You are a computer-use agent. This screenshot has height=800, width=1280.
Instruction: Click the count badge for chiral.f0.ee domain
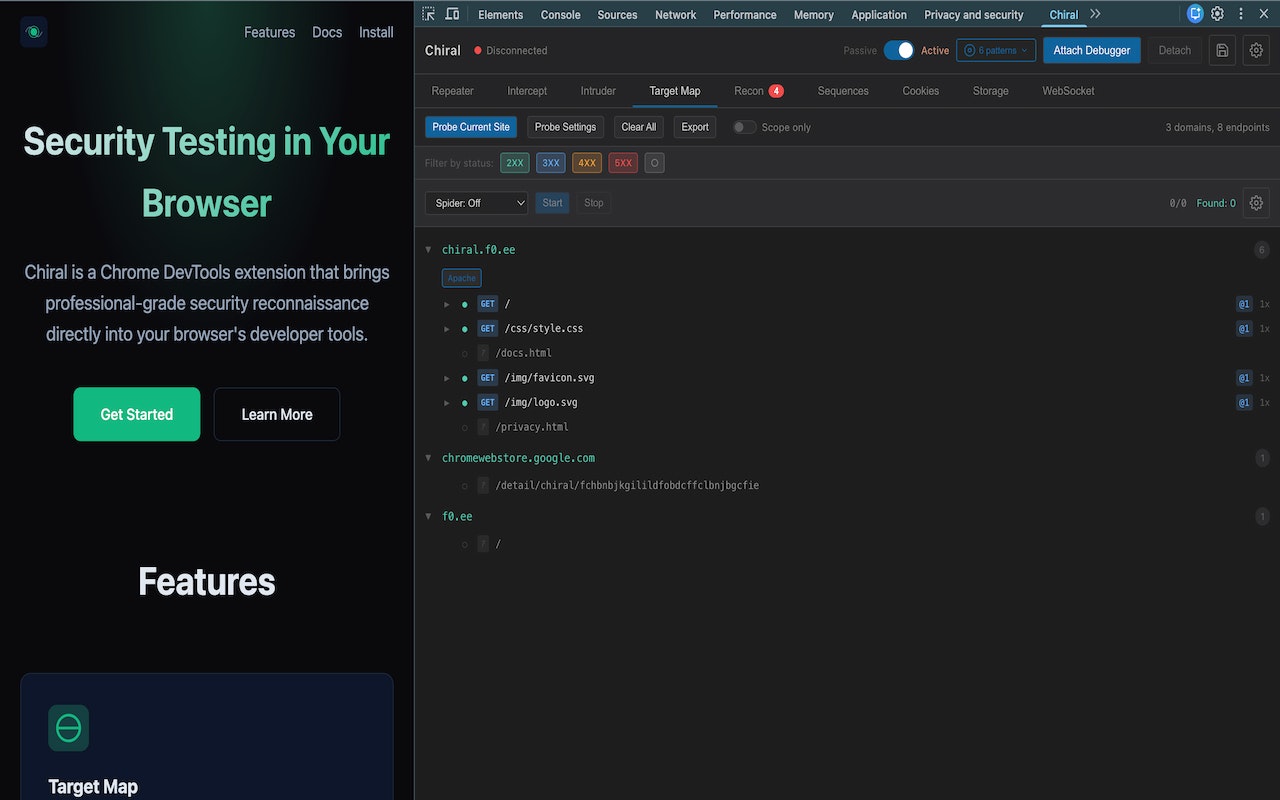pos(1262,250)
